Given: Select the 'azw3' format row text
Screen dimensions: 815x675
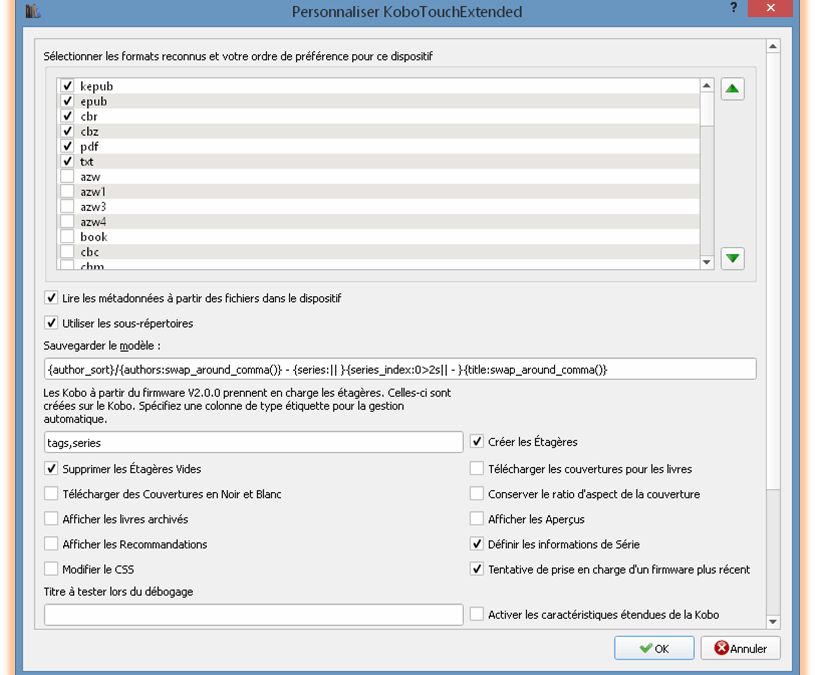Looking at the screenshot, I should [93, 207].
